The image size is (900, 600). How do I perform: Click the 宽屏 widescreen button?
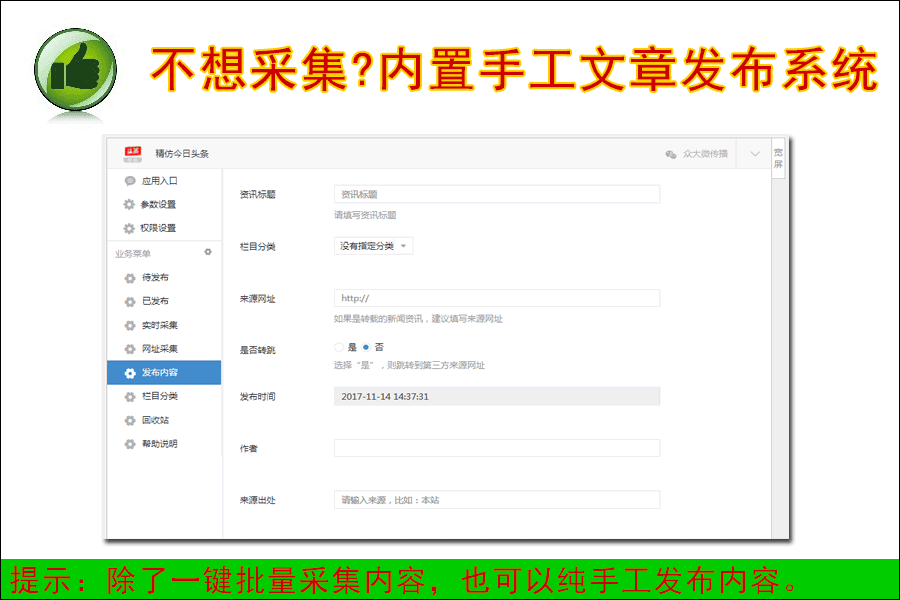click(x=778, y=158)
